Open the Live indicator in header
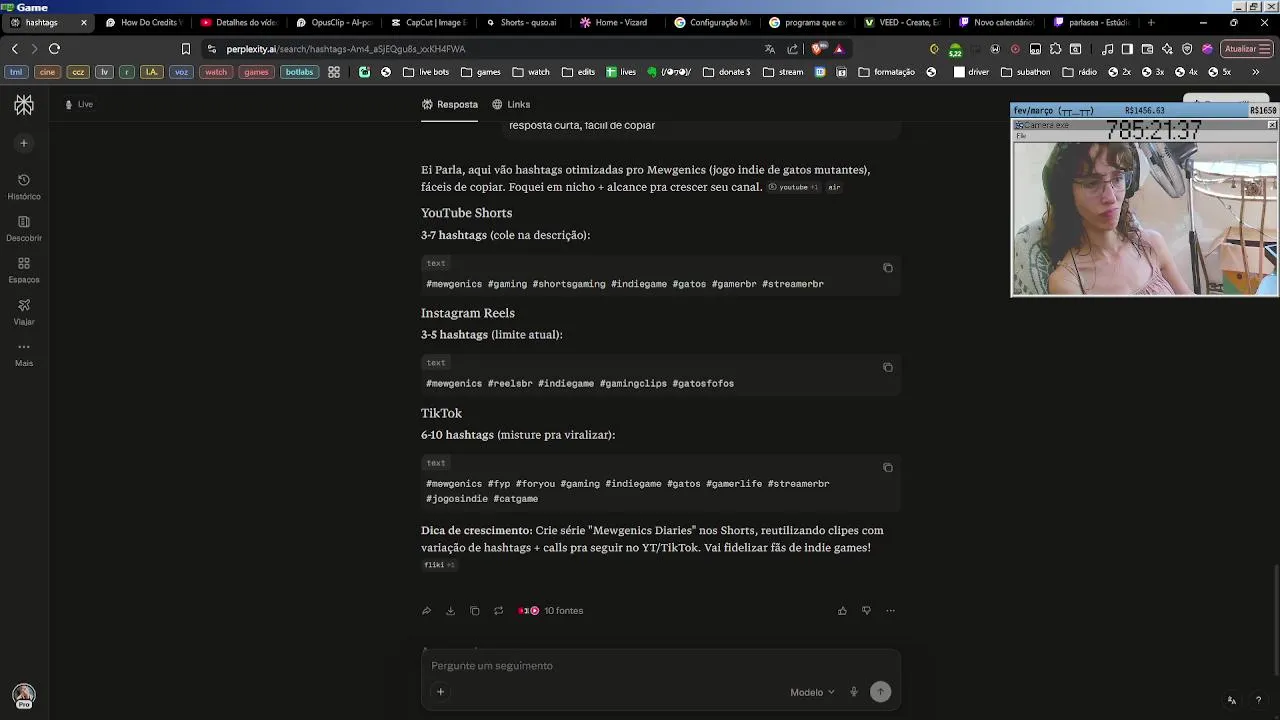The width and height of the screenshot is (1280, 720). click(x=79, y=104)
